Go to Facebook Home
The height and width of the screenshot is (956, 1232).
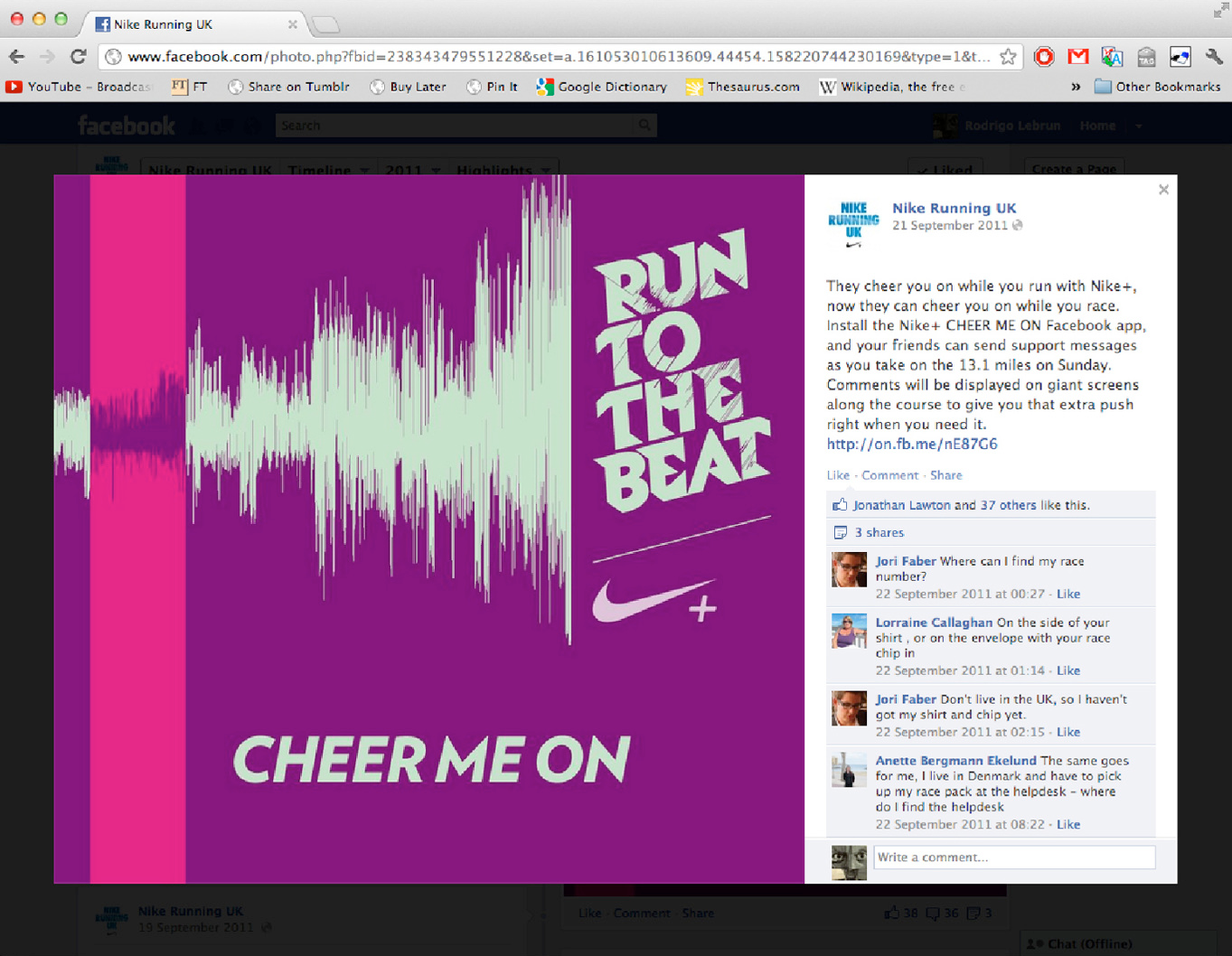click(1097, 126)
